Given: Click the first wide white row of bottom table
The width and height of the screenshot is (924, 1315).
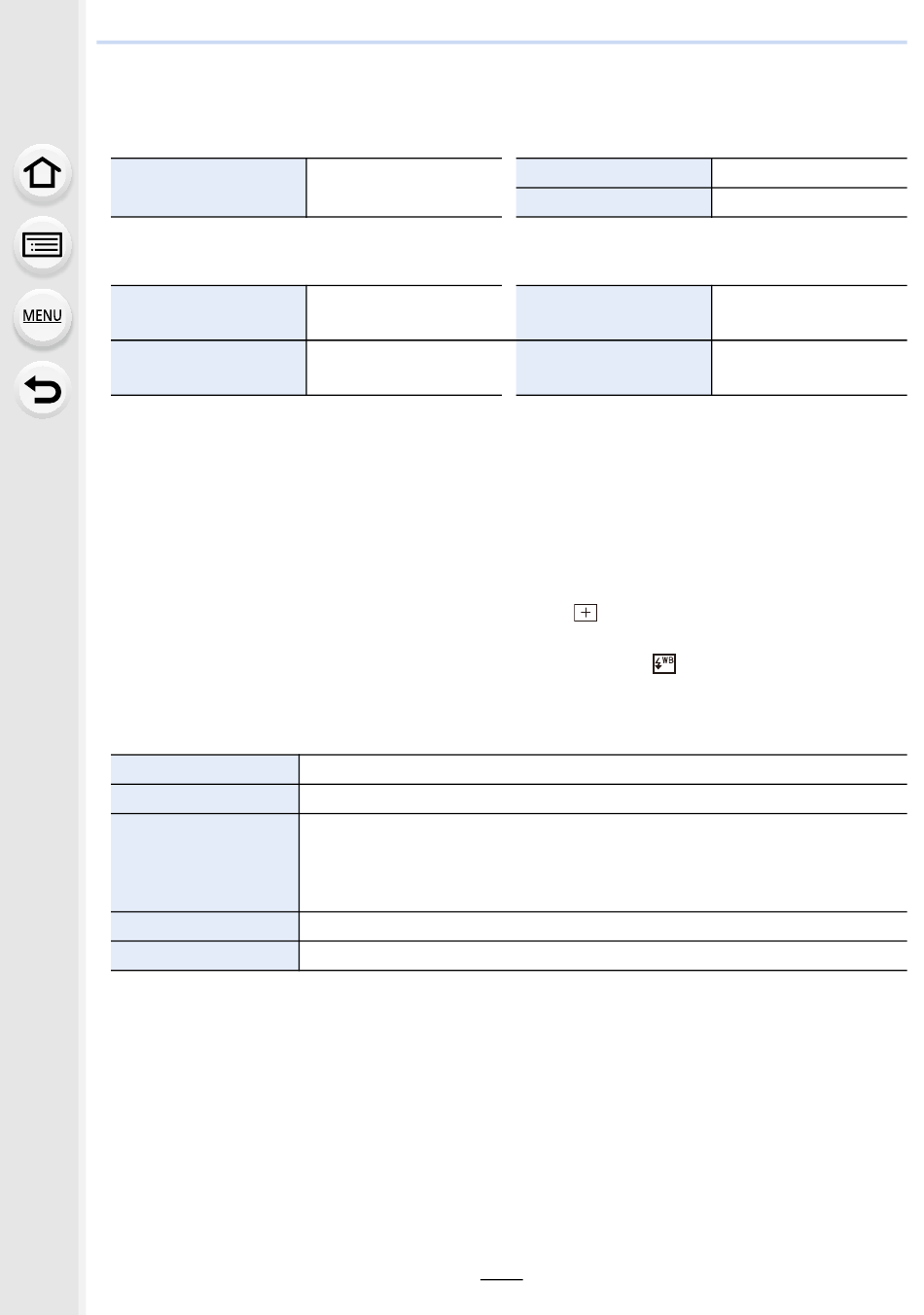Looking at the screenshot, I should 603,769.
